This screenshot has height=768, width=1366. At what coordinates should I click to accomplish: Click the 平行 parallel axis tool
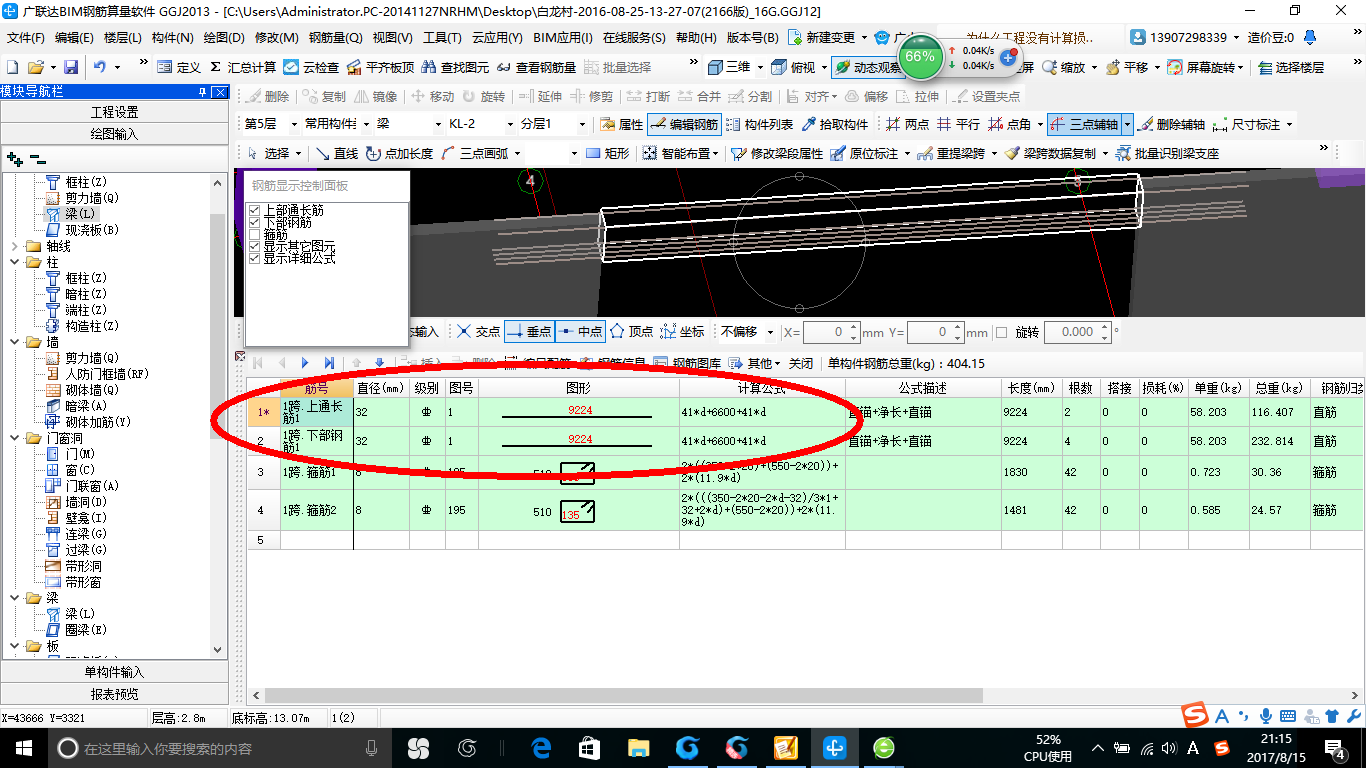(x=958, y=125)
